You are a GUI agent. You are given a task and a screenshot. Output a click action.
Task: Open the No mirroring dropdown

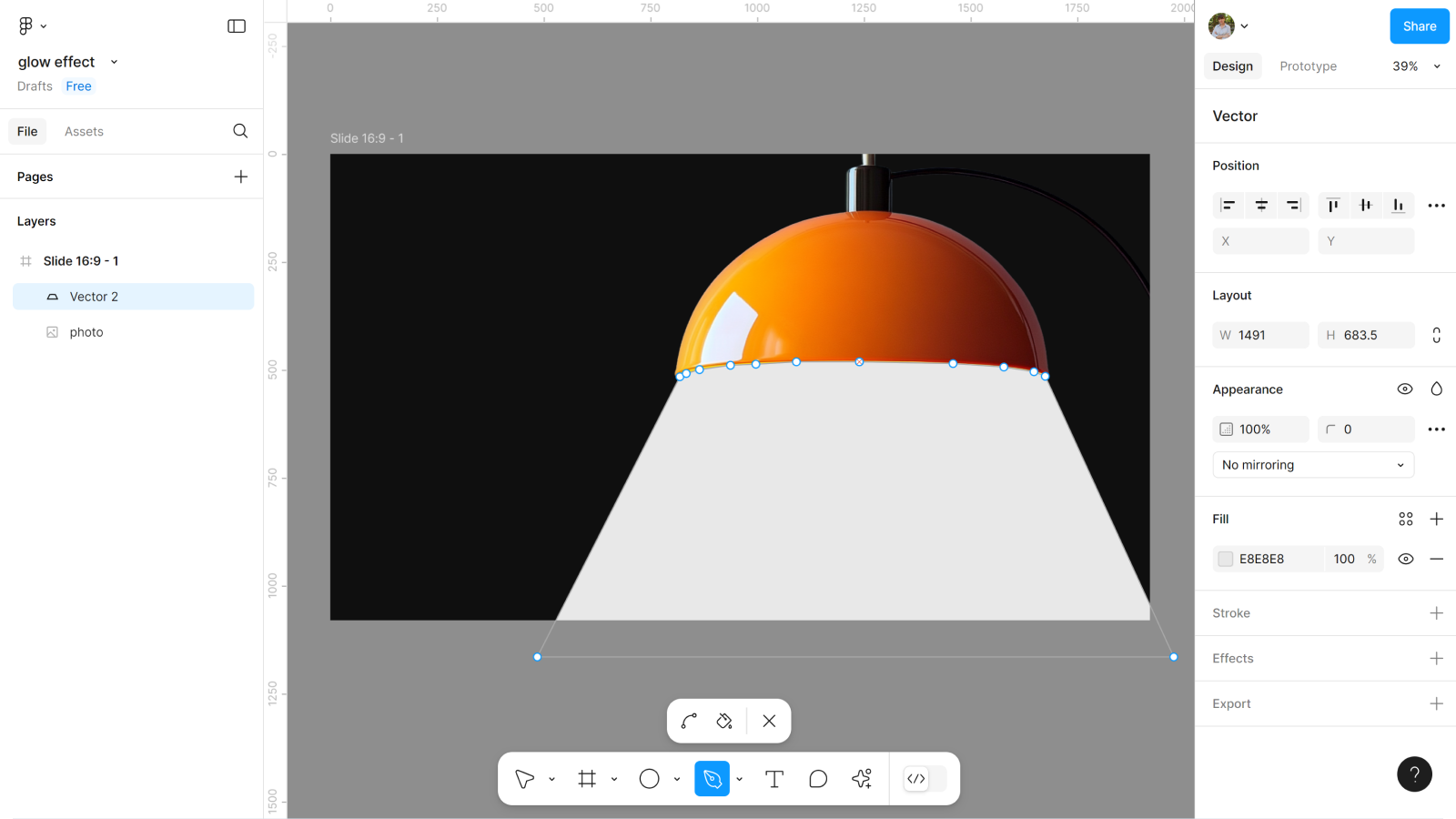click(1312, 465)
